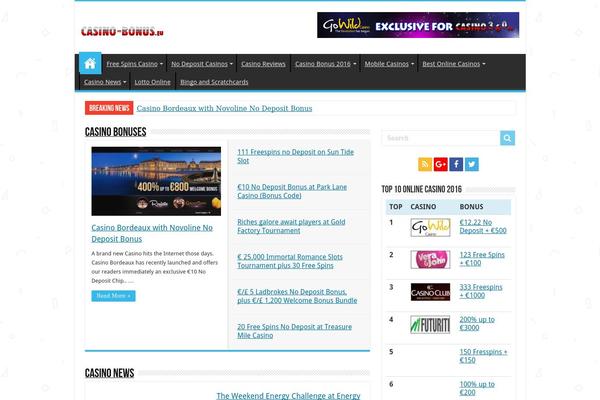Image resolution: width=600 pixels, height=400 pixels.
Task: Expand the Casino News menu
Action: pyautogui.click(x=105, y=82)
